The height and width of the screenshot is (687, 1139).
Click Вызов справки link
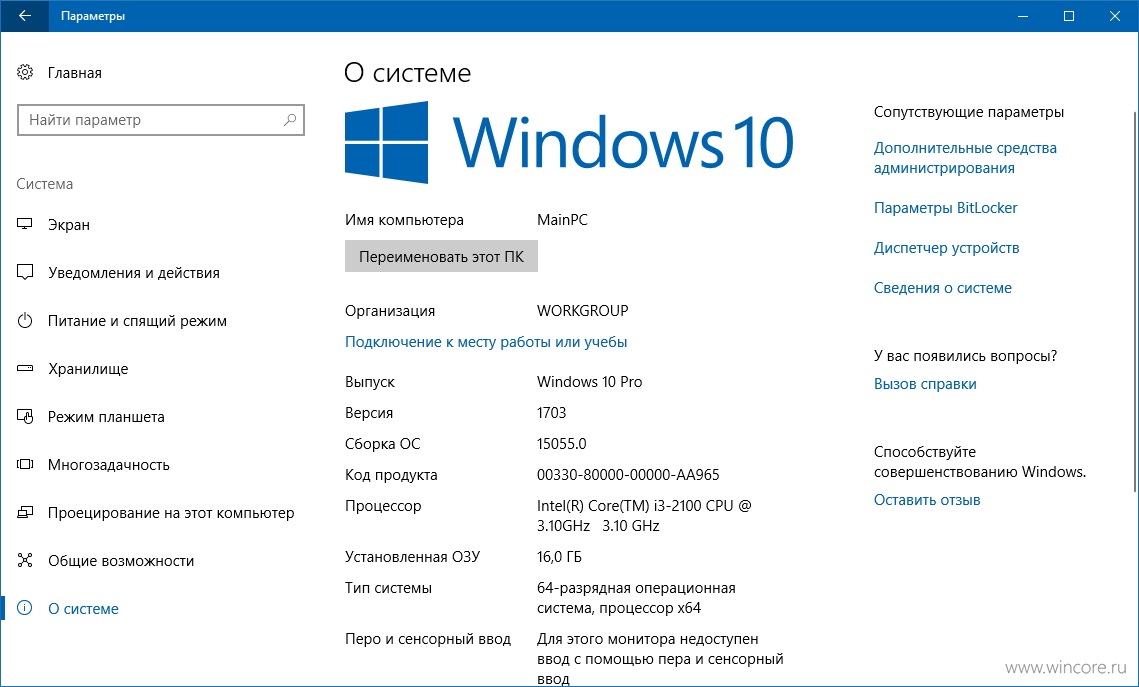pos(925,383)
